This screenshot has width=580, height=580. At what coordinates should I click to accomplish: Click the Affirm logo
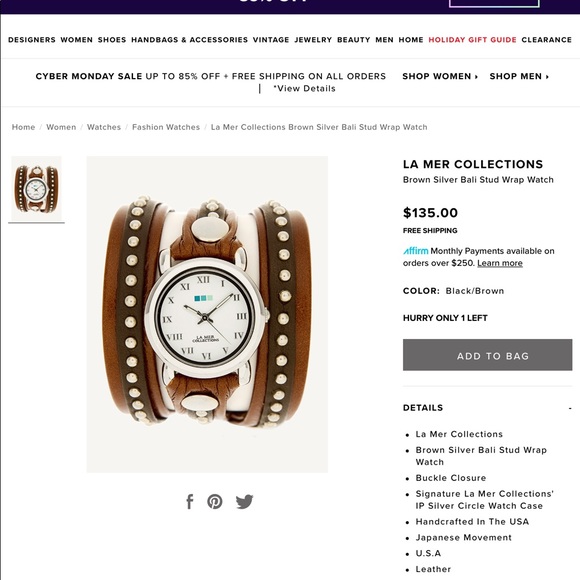415,251
